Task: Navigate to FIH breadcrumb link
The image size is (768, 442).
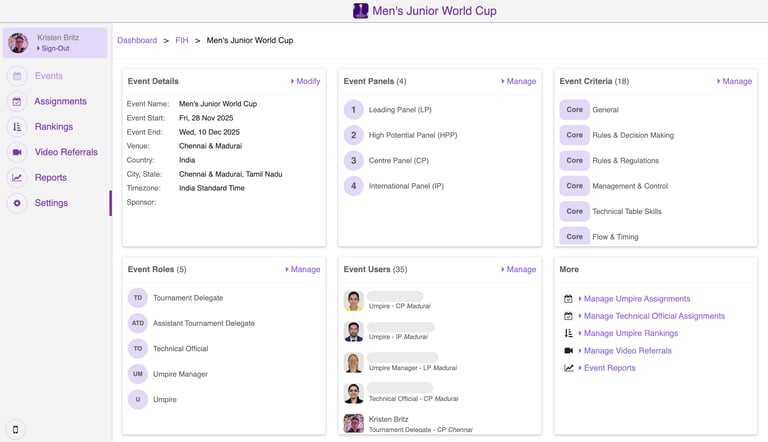Action: click(x=181, y=40)
